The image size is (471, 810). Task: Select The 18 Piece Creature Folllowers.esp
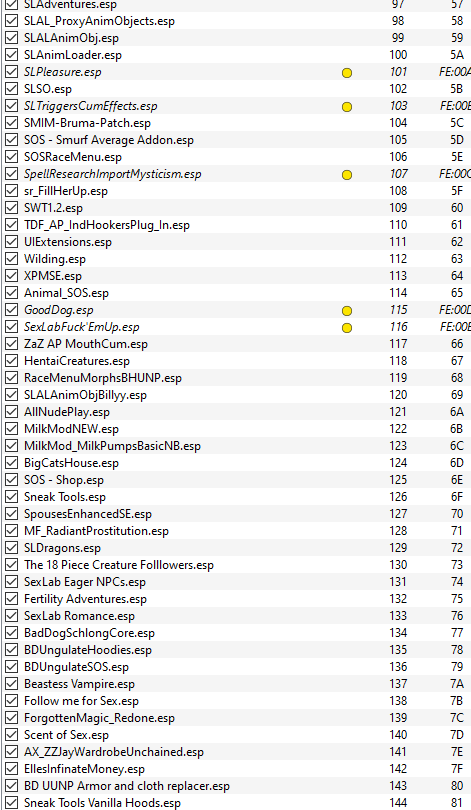(119, 565)
